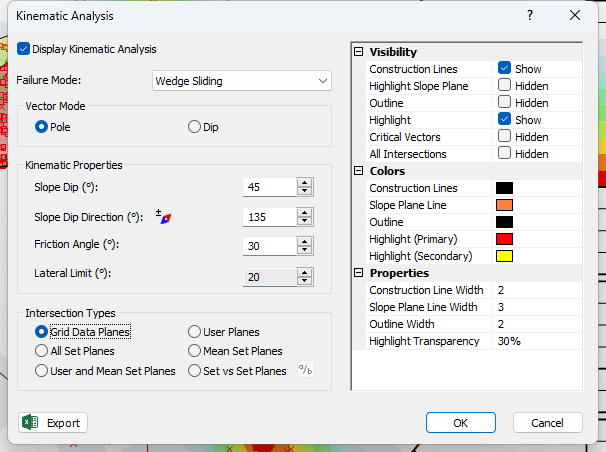Decrease Lateral Limit with down arrow

click(305, 281)
